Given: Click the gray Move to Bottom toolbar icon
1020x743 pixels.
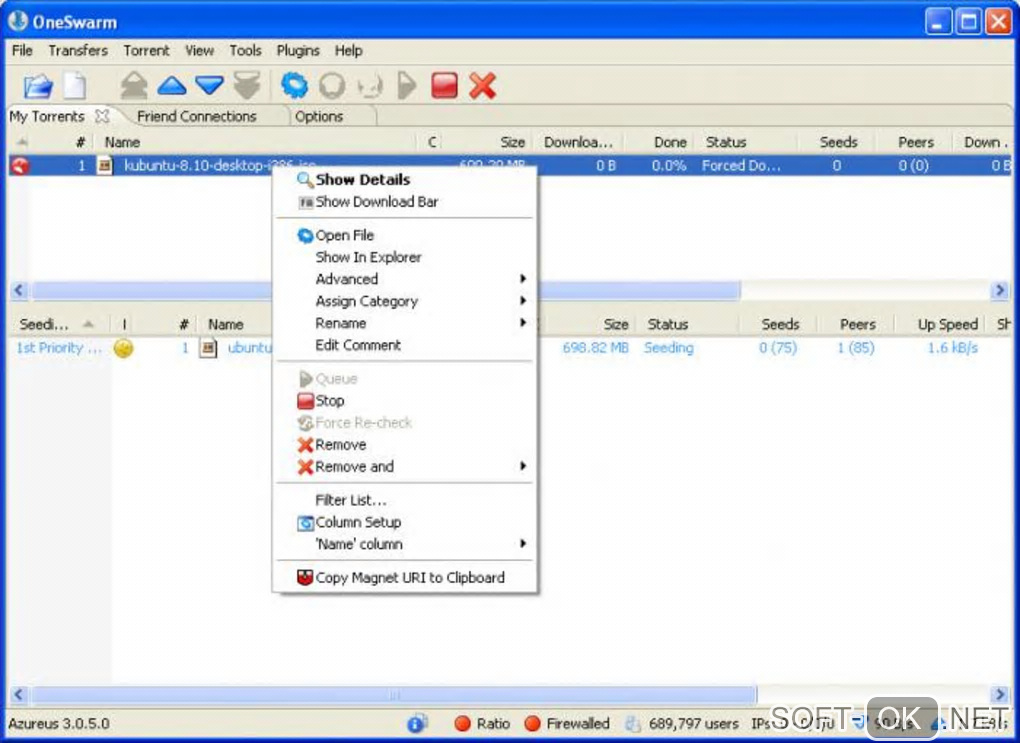Looking at the screenshot, I should point(247,85).
